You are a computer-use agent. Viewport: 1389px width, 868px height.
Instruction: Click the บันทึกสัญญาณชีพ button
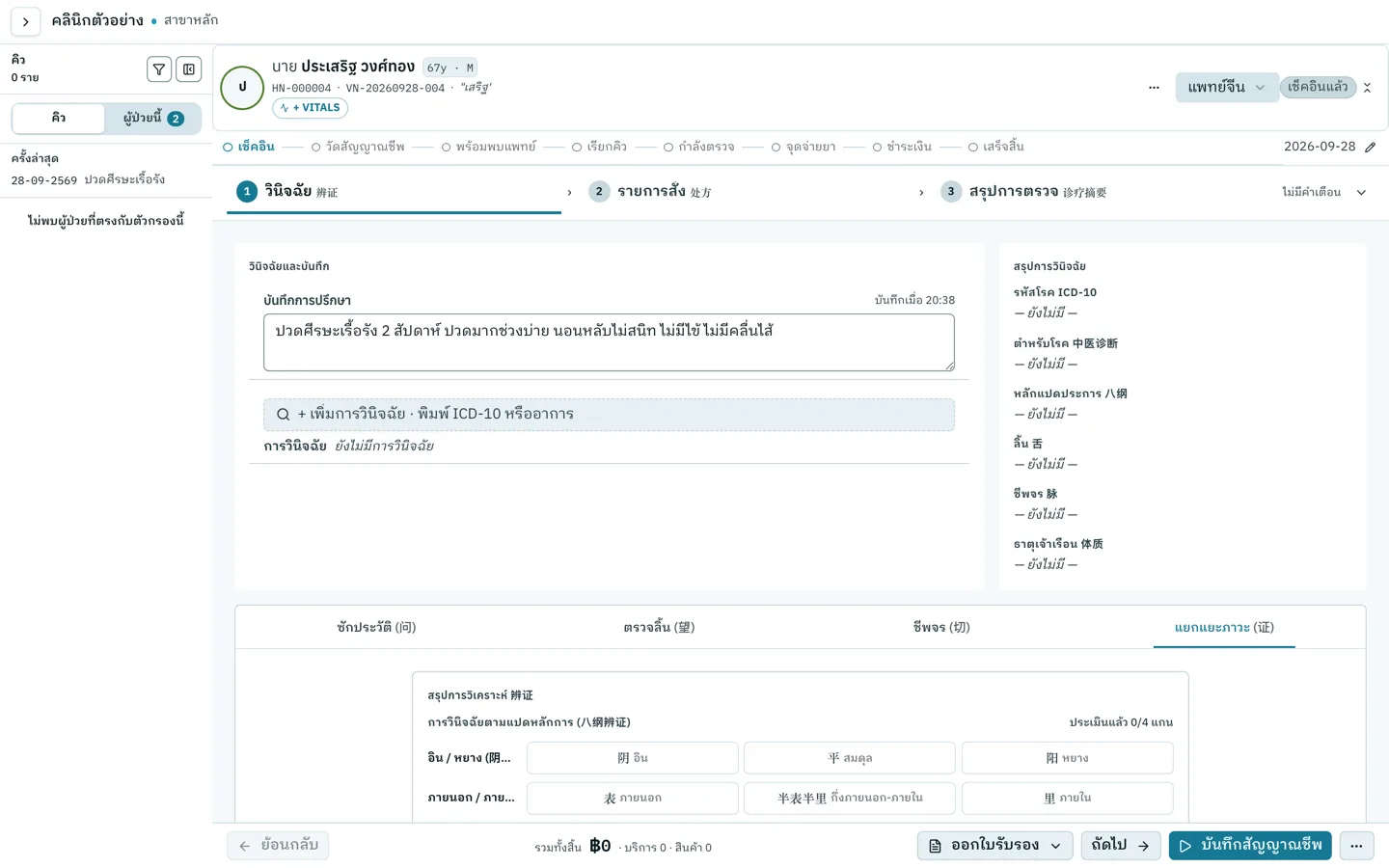pos(1250,846)
